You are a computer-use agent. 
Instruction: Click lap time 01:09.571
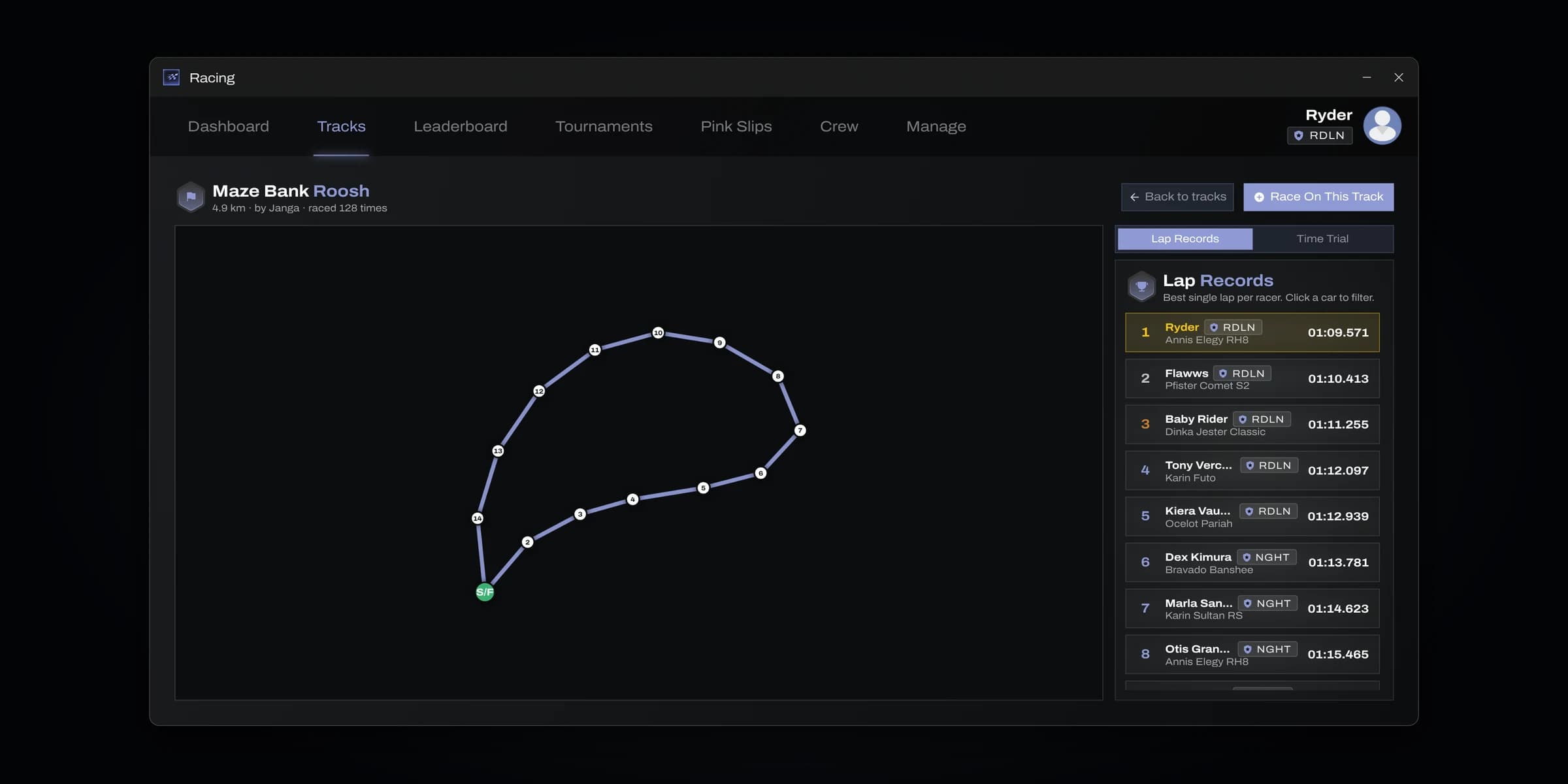tap(1338, 333)
